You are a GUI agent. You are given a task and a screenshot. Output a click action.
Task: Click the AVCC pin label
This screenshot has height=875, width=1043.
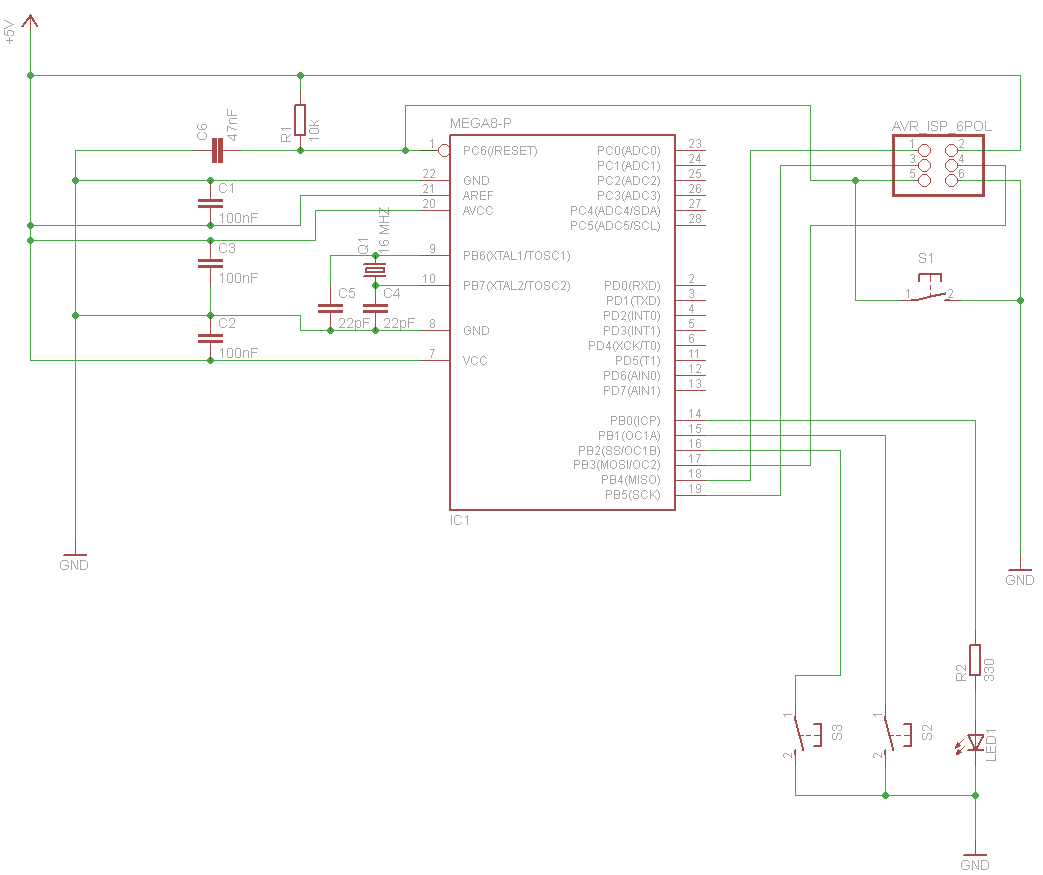pyautogui.click(x=478, y=210)
